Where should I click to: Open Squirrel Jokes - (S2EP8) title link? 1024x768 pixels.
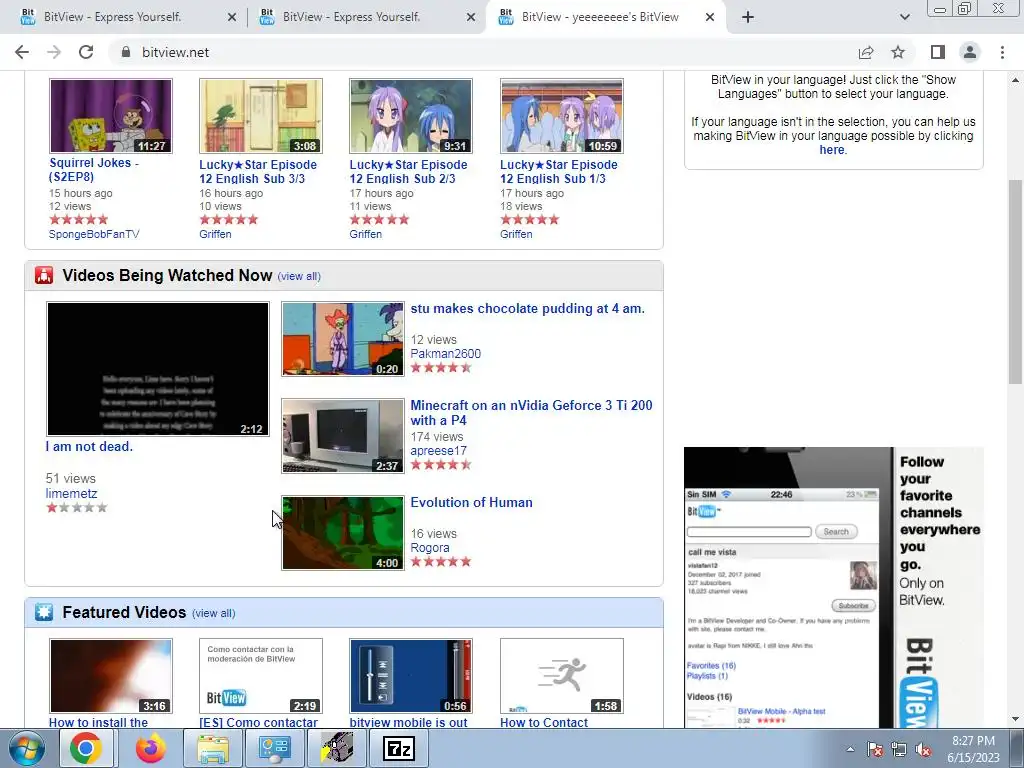pos(93,170)
